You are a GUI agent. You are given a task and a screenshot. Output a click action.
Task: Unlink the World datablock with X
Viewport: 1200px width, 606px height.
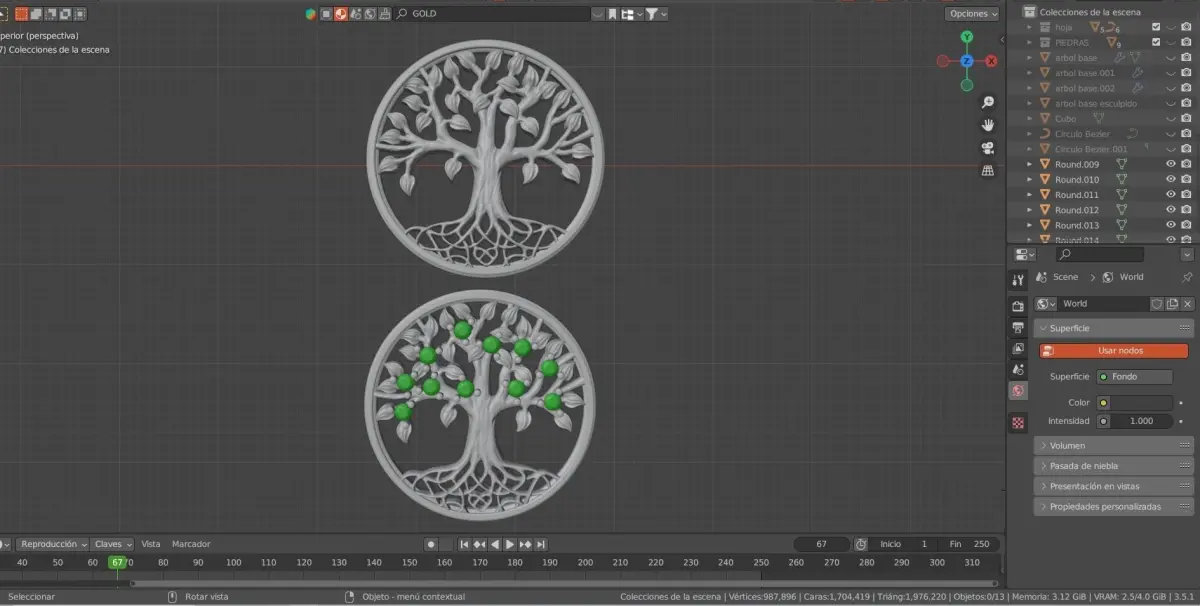tap(1188, 304)
